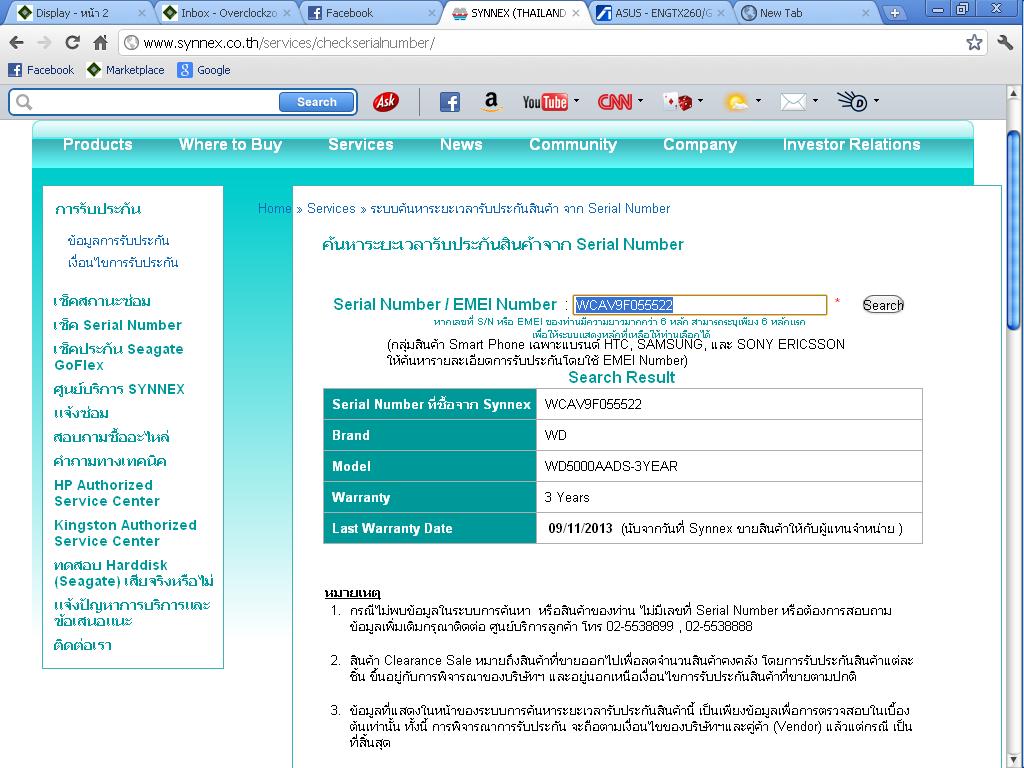Screen dimensions: 1024x768
Task: Open the แจ้งซ่อม sidebar link
Action: click(81, 413)
